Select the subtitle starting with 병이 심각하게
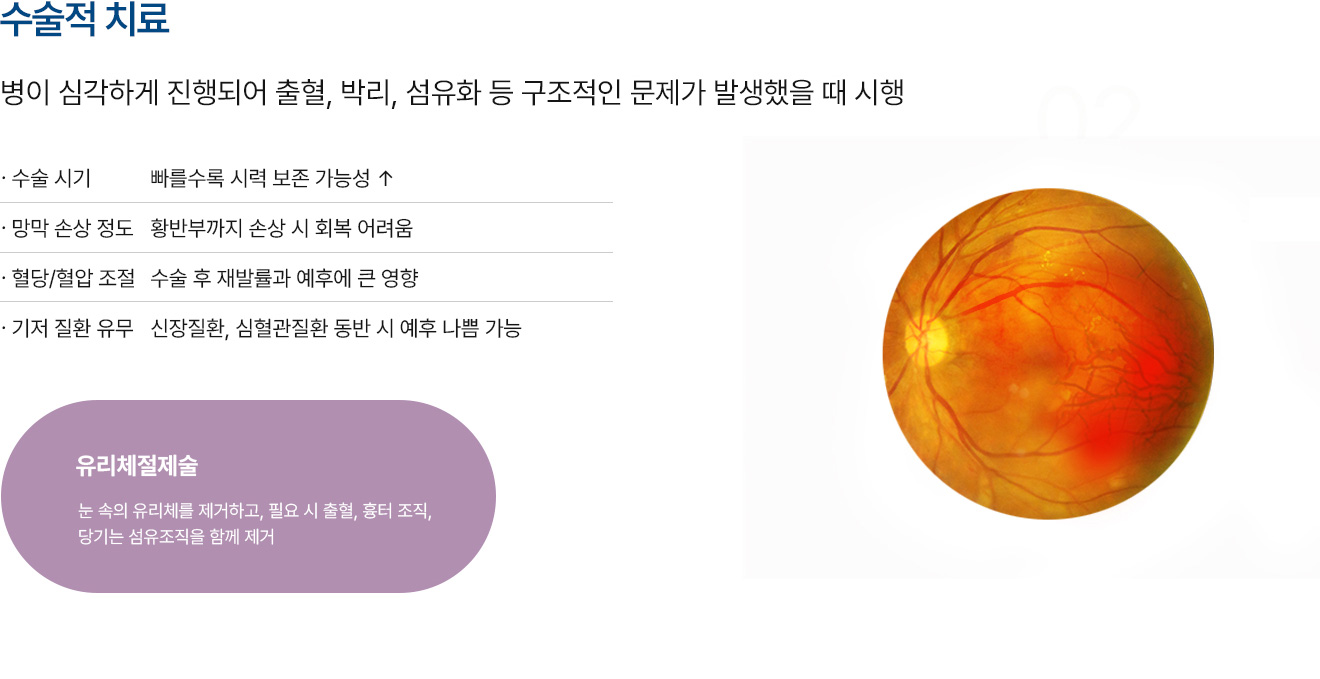1320x679 pixels. point(452,93)
